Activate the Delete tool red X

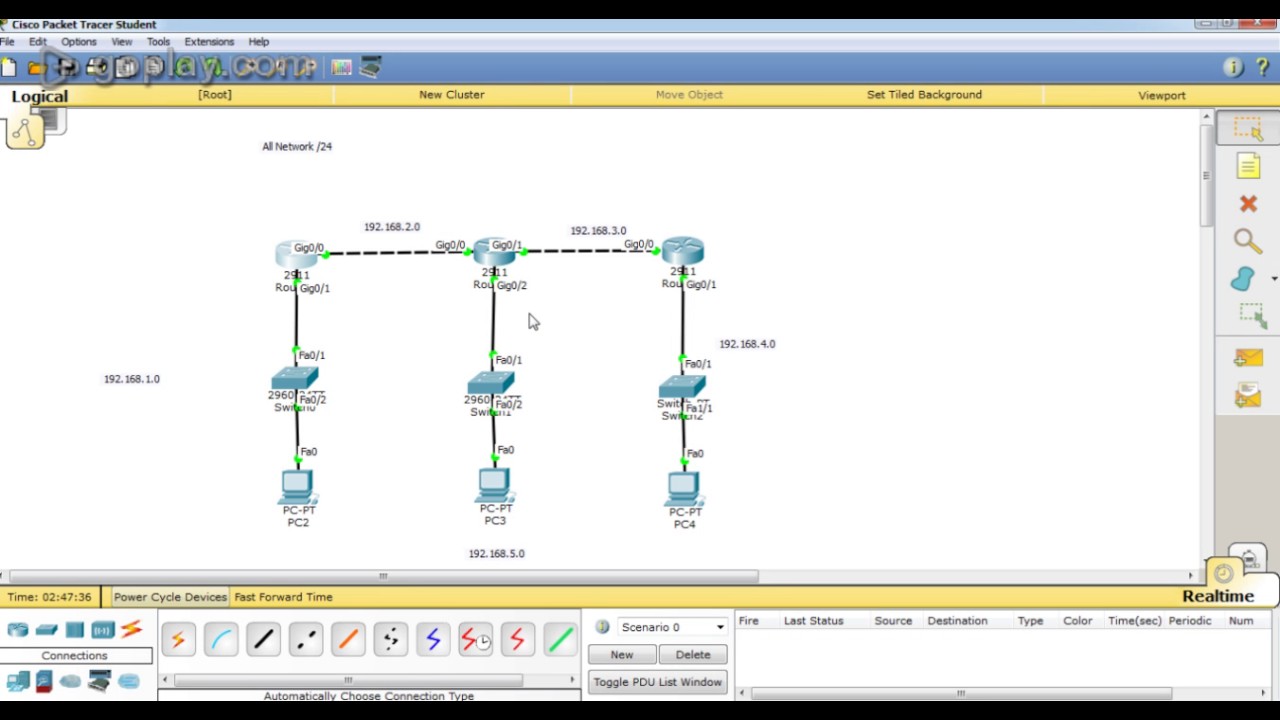click(1248, 204)
